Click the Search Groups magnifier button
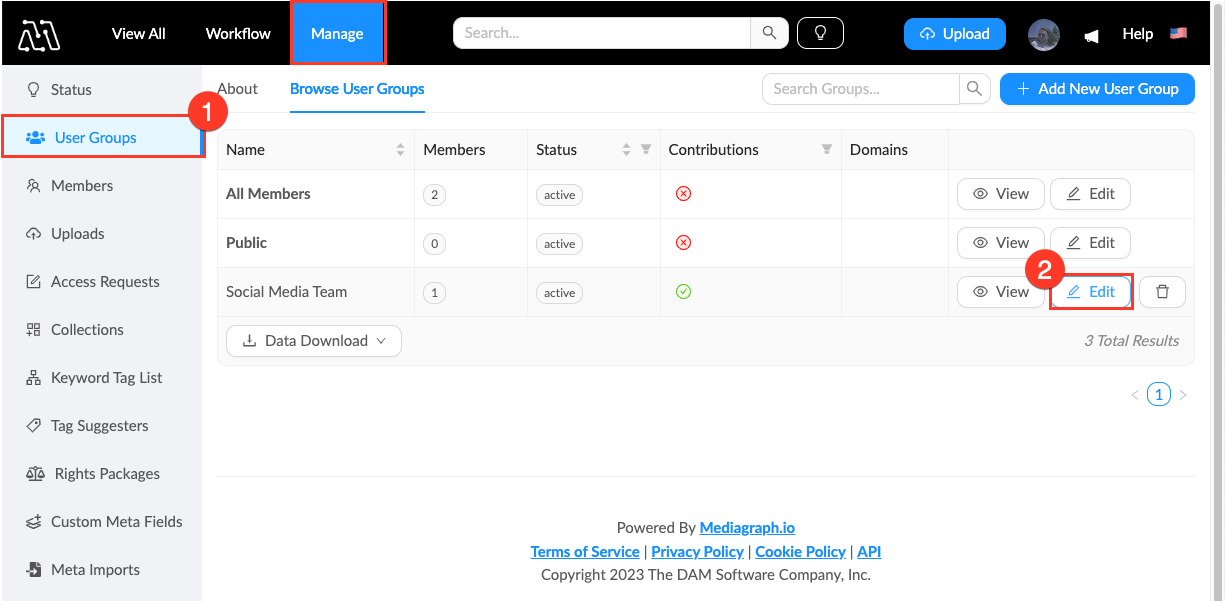The width and height of the screenshot is (1225, 601). (974, 89)
